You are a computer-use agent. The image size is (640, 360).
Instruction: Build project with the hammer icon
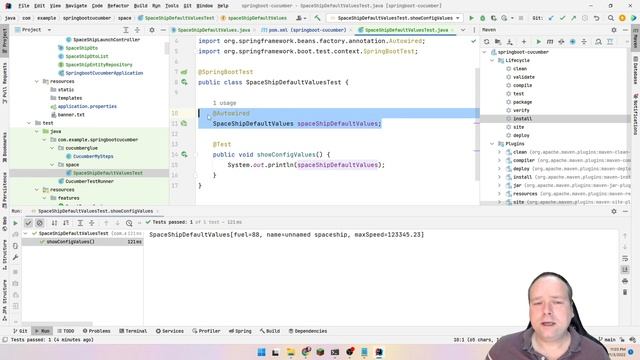point(317,18)
